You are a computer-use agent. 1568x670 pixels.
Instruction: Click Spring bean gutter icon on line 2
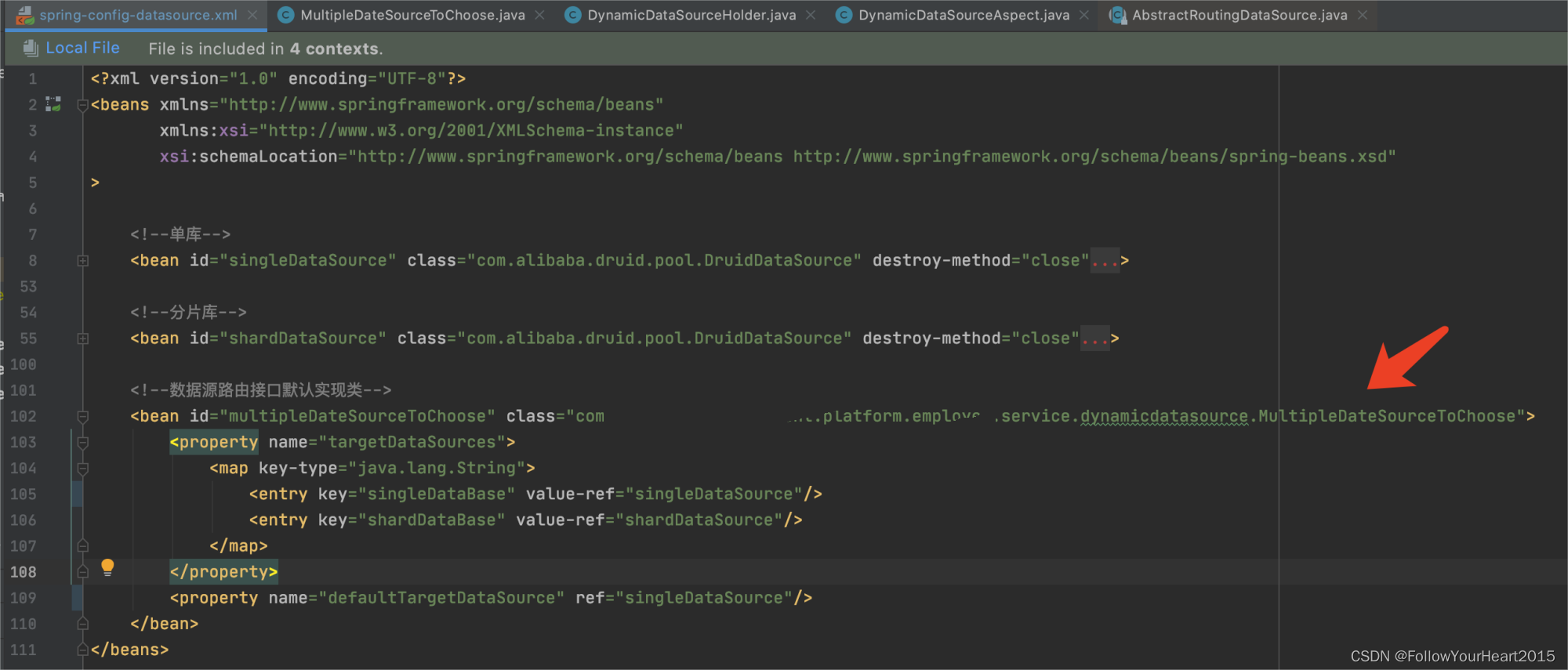click(x=53, y=104)
